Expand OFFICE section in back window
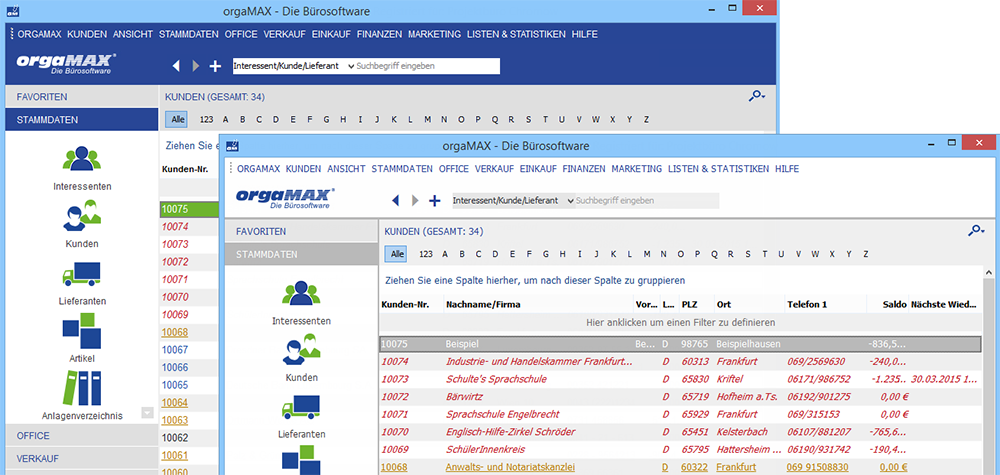 (x=81, y=435)
